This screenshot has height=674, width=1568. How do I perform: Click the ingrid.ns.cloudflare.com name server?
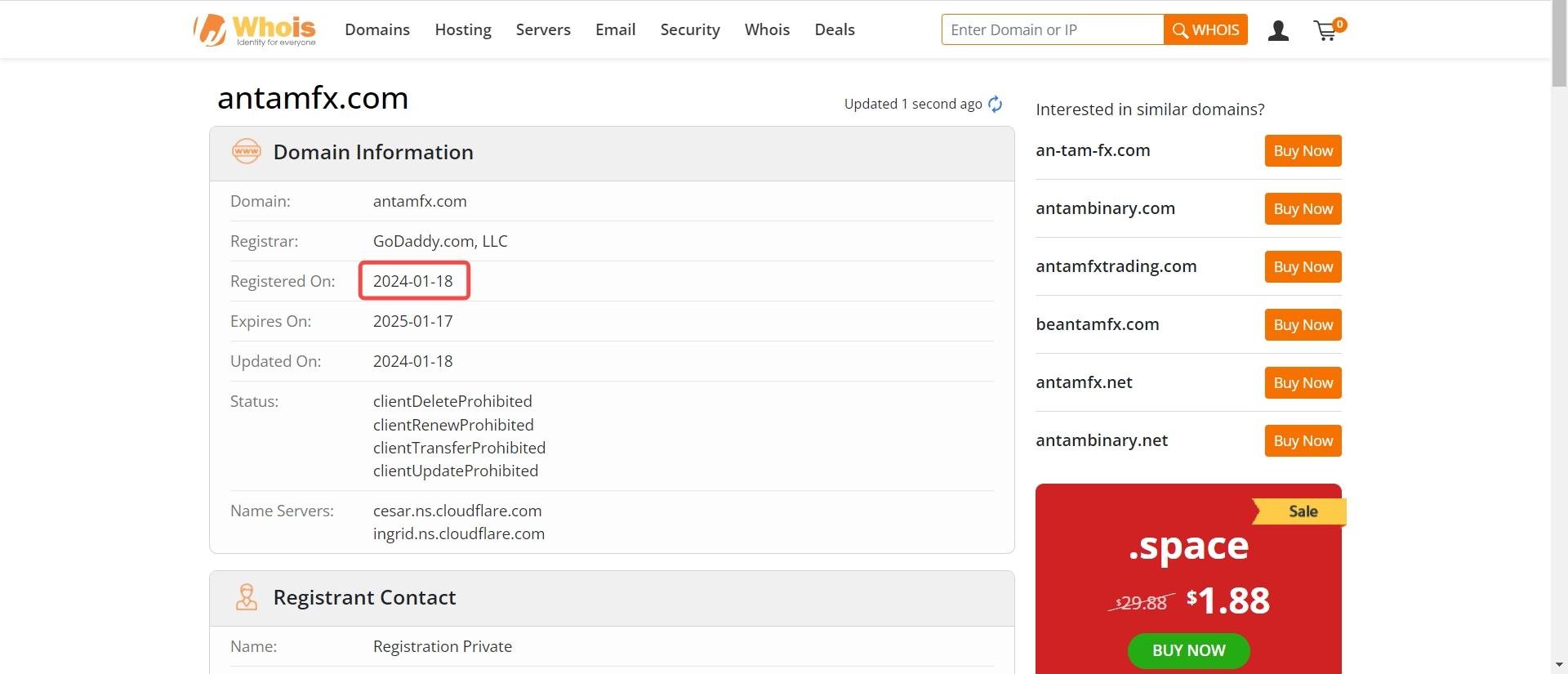(459, 533)
